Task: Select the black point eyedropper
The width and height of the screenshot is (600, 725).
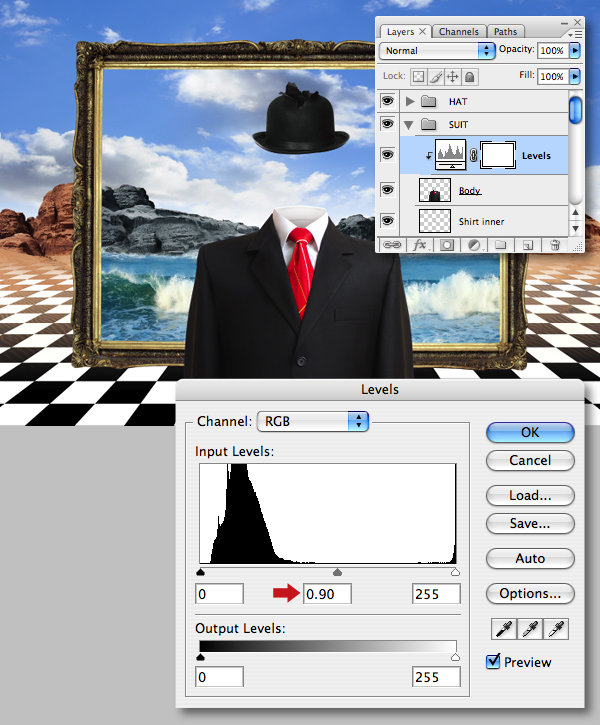Action: point(503,629)
